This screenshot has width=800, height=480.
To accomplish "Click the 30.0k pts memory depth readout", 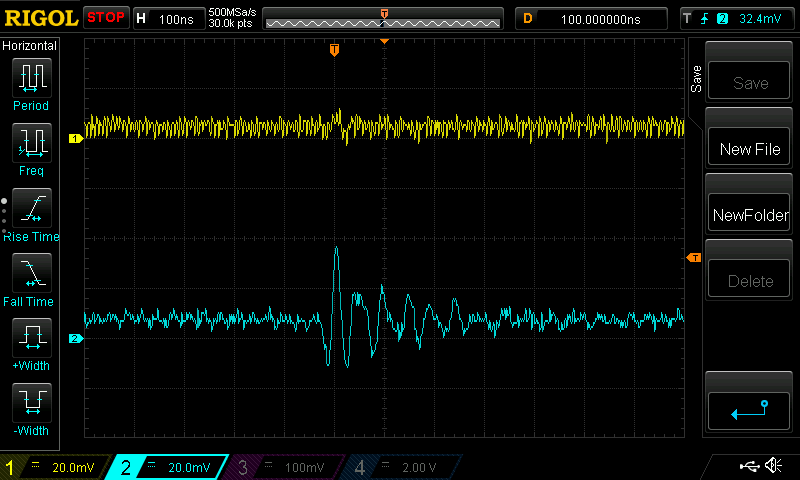I will coord(231,23).
